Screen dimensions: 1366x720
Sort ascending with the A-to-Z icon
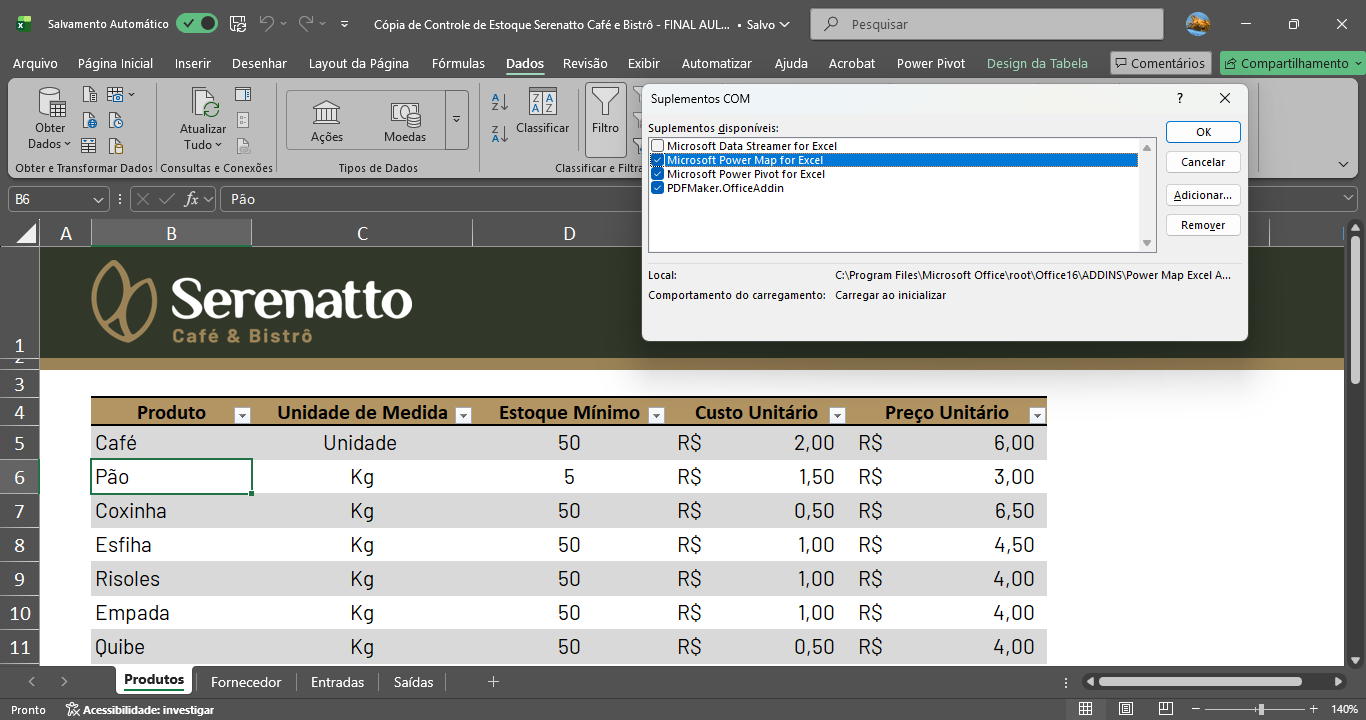[500, 101]
